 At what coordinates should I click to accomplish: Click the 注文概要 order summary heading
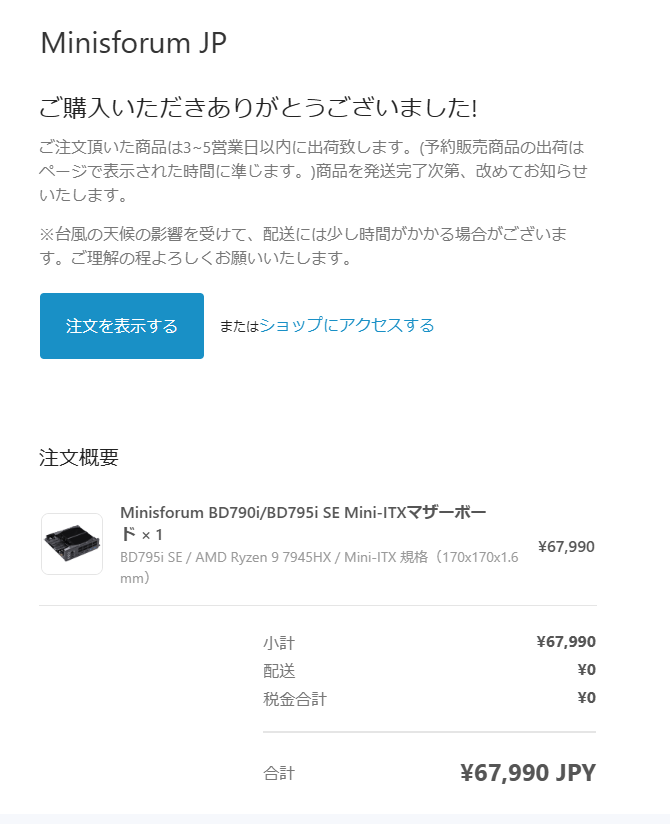79,457
